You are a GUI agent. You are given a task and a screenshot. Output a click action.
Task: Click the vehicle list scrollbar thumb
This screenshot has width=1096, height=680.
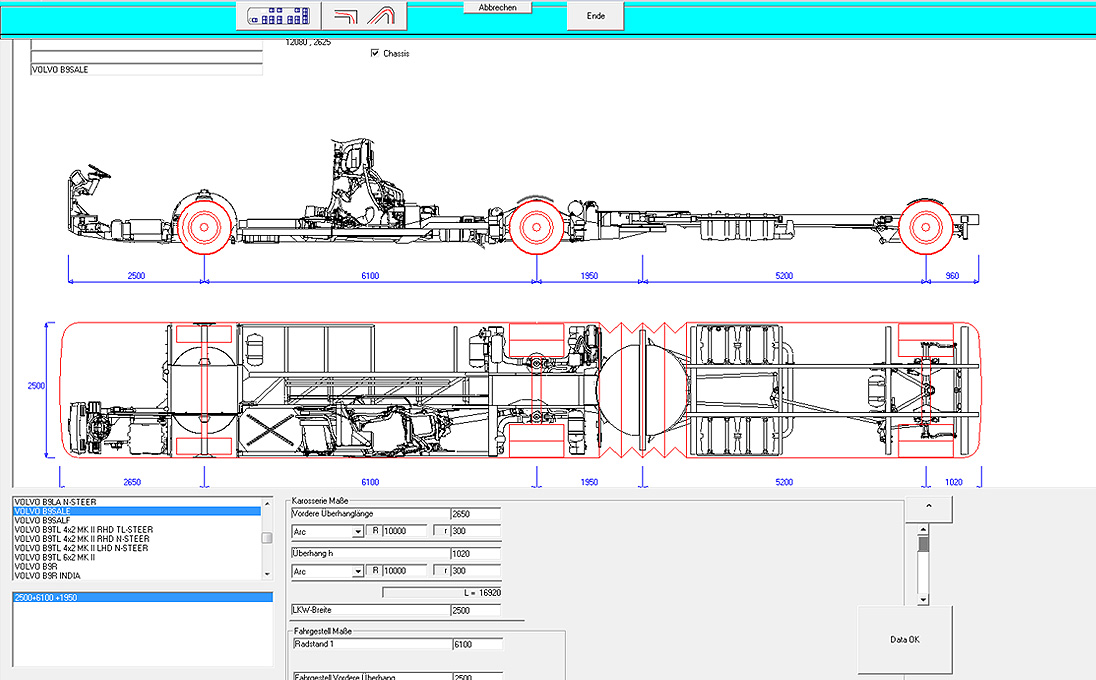coord(266,537)
